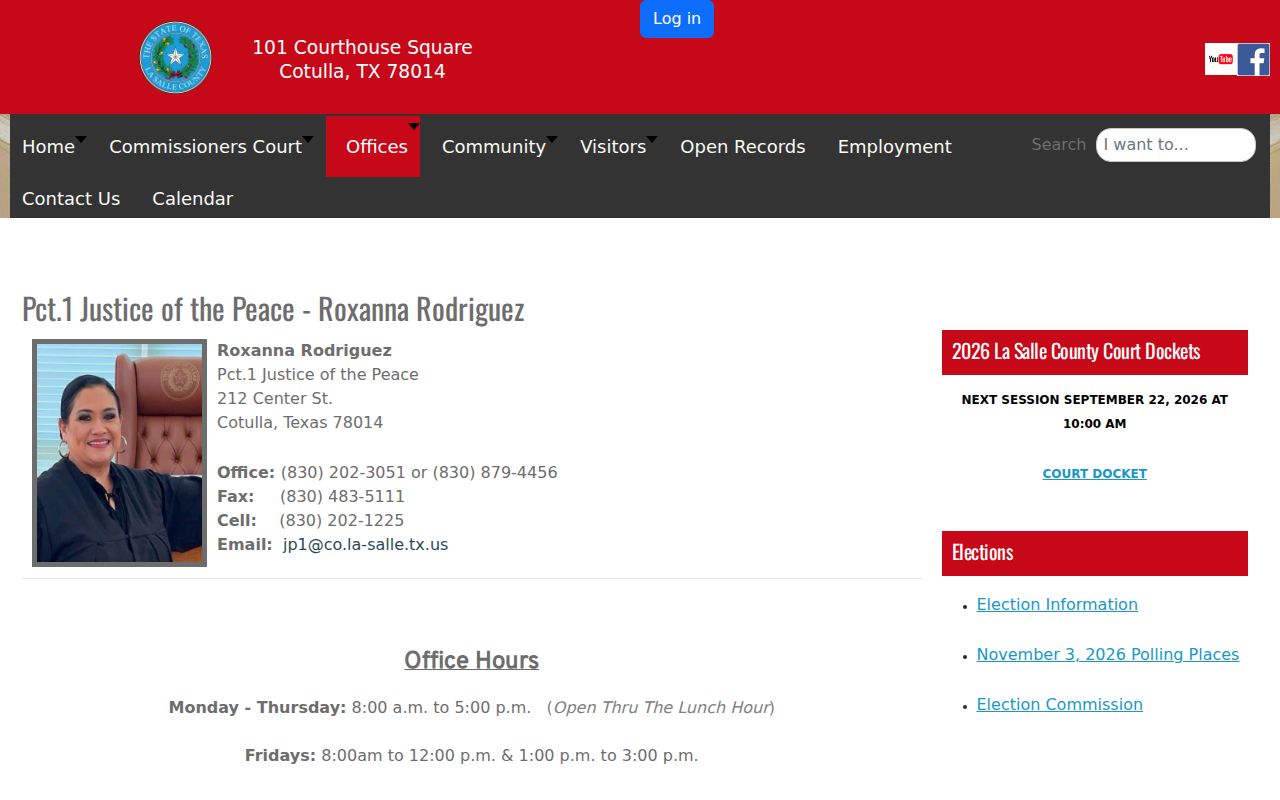Select the office phone '(830) 202-3051'
This screenshot has width=1280, height=800.
click(x=343, y=472)
